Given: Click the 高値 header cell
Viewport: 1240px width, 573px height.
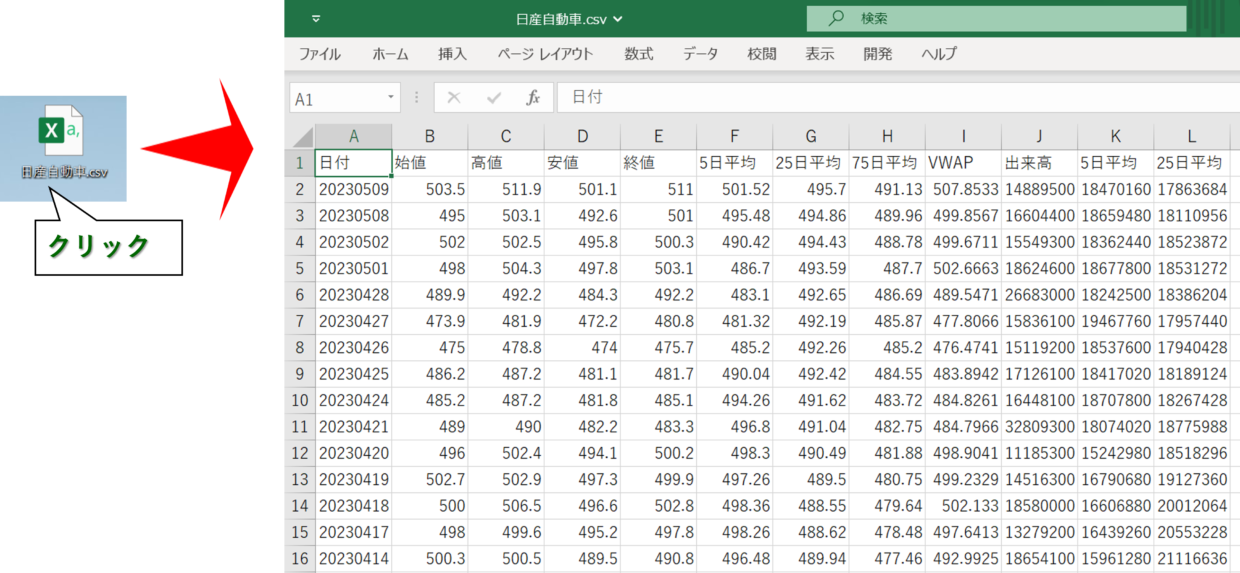Looking at the screenshot, I should (x=506, y=162).
